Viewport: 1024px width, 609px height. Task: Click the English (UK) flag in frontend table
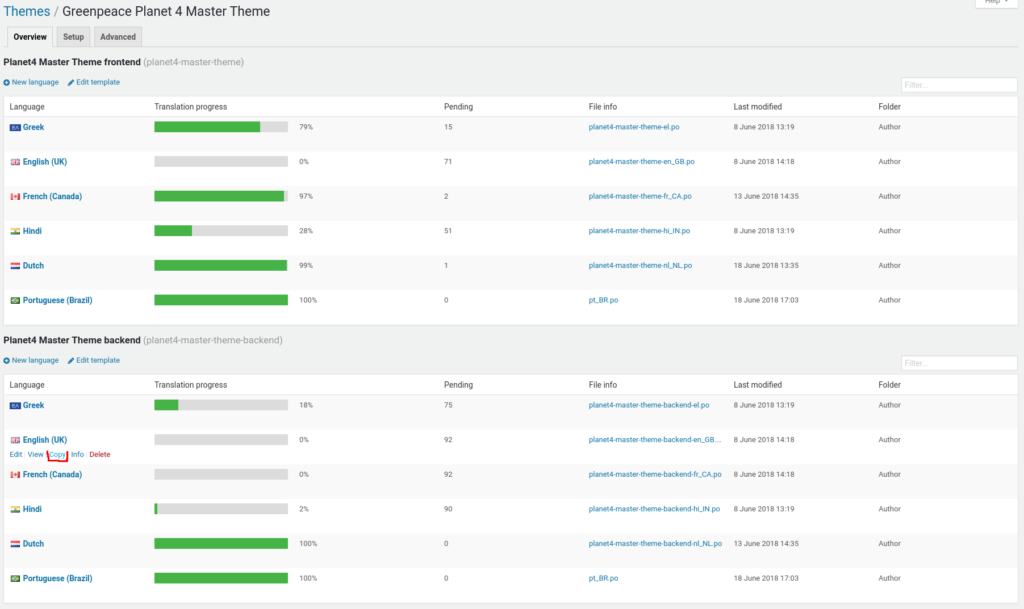click(x=15, y=162)
